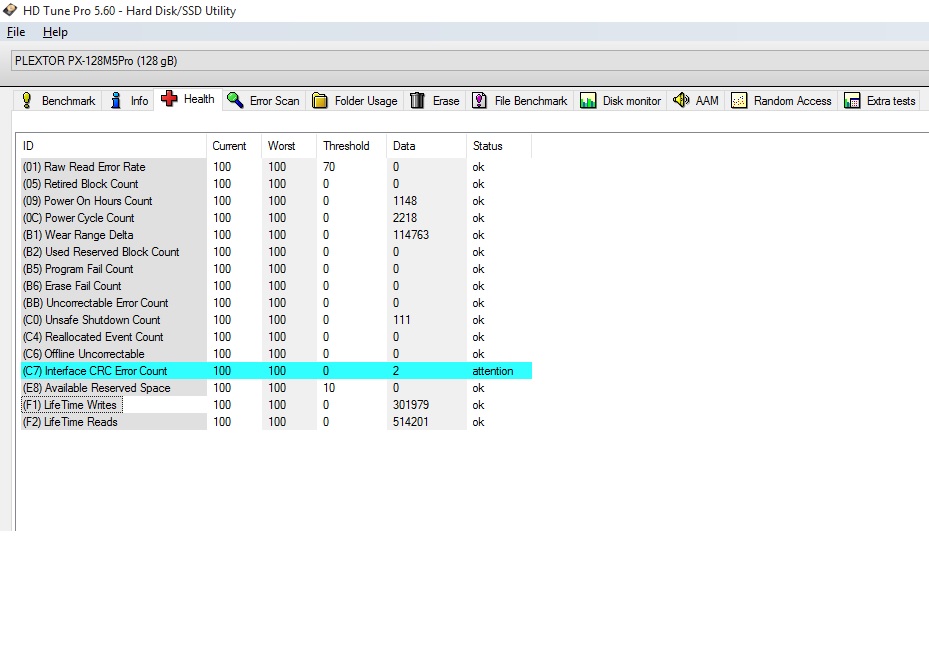Sort by the Threshold column header
The height and width of the screenshot is (647, 929).
click(x=346, y=146)
